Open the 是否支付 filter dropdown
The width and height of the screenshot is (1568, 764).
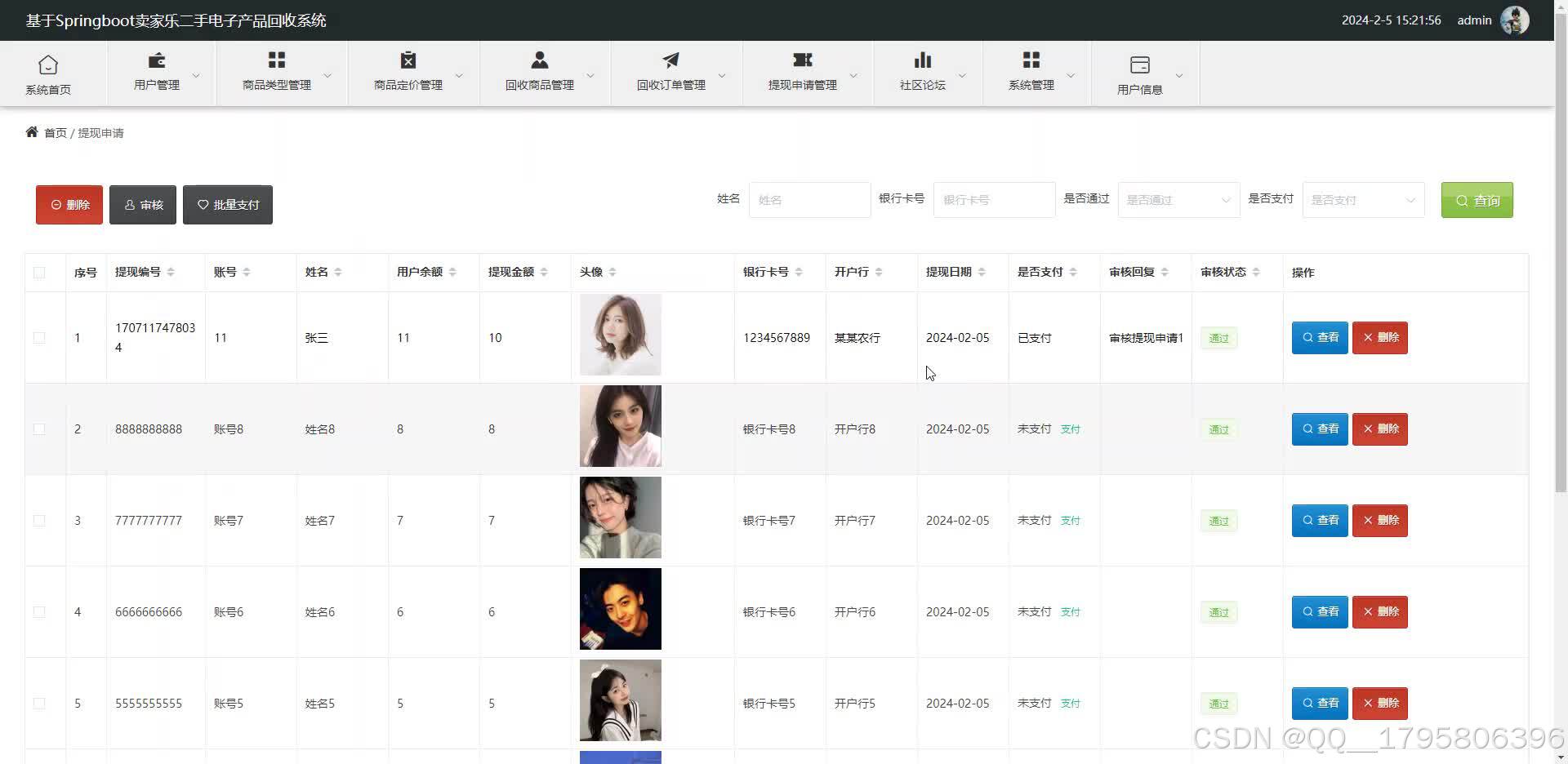click(1363, 200)
